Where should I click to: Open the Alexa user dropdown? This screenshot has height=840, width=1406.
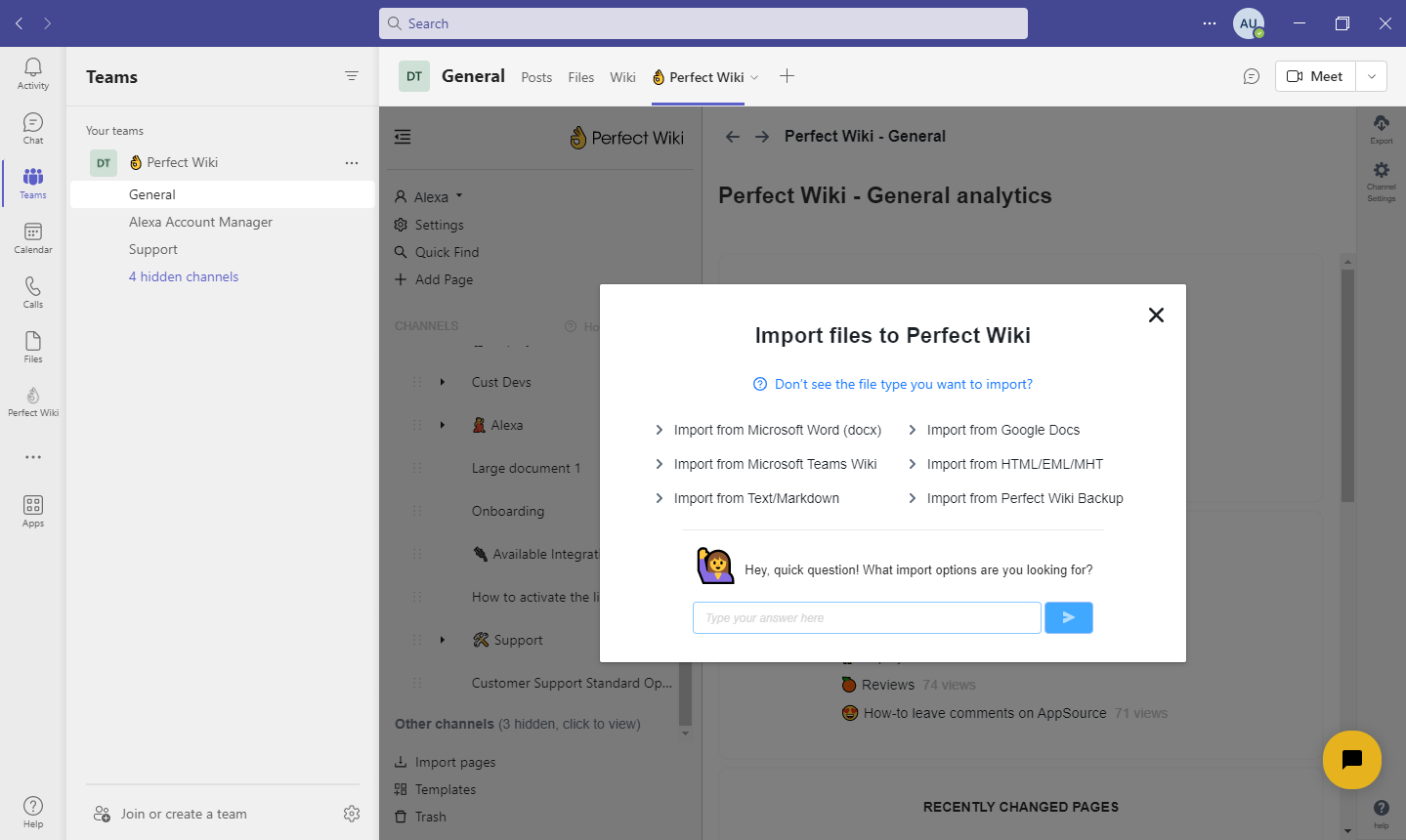tap(428, 195)
